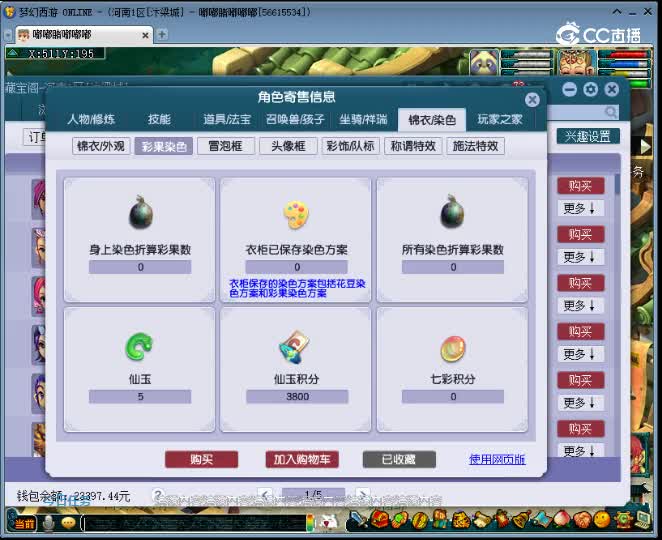
Task: Click the handshake friends icon
Action: click(x=583, y=520)
